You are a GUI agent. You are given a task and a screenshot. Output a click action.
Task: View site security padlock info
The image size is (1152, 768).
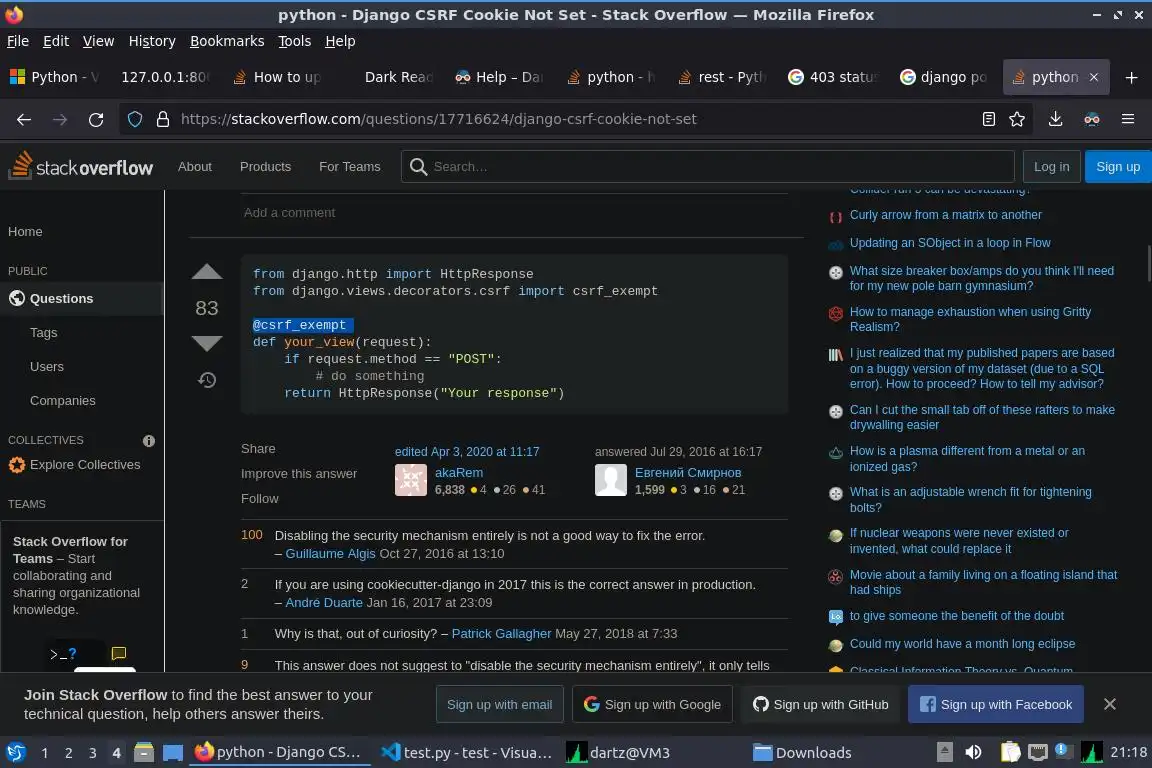pos(162,119)
